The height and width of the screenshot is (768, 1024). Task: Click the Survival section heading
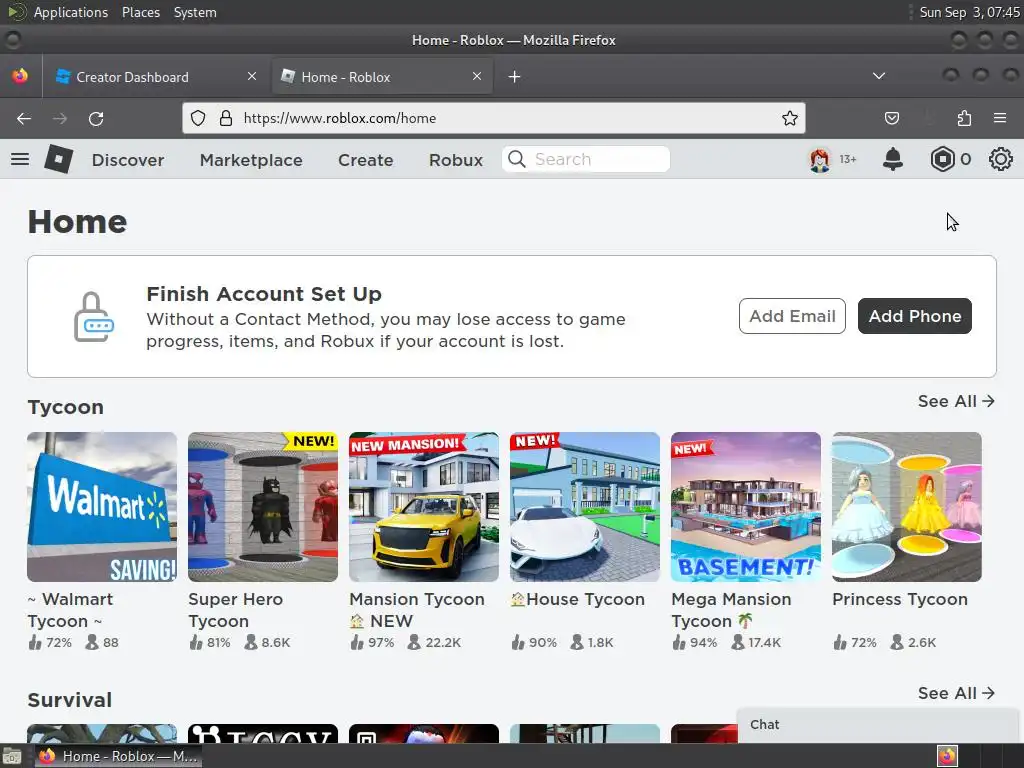[70, 699]
